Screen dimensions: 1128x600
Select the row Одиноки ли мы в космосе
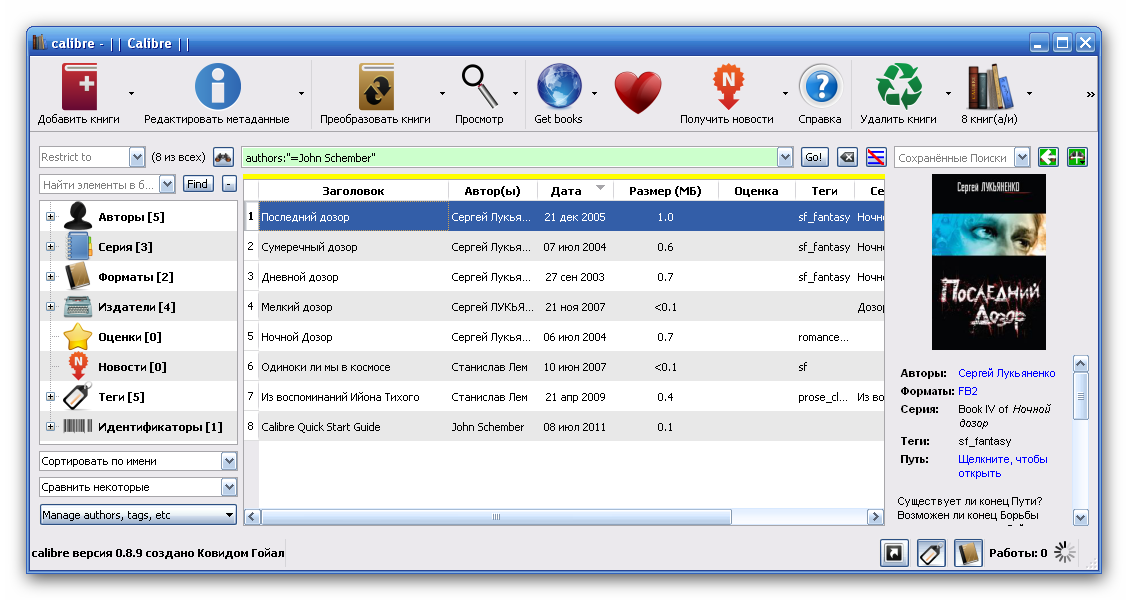tap(564, 367)
